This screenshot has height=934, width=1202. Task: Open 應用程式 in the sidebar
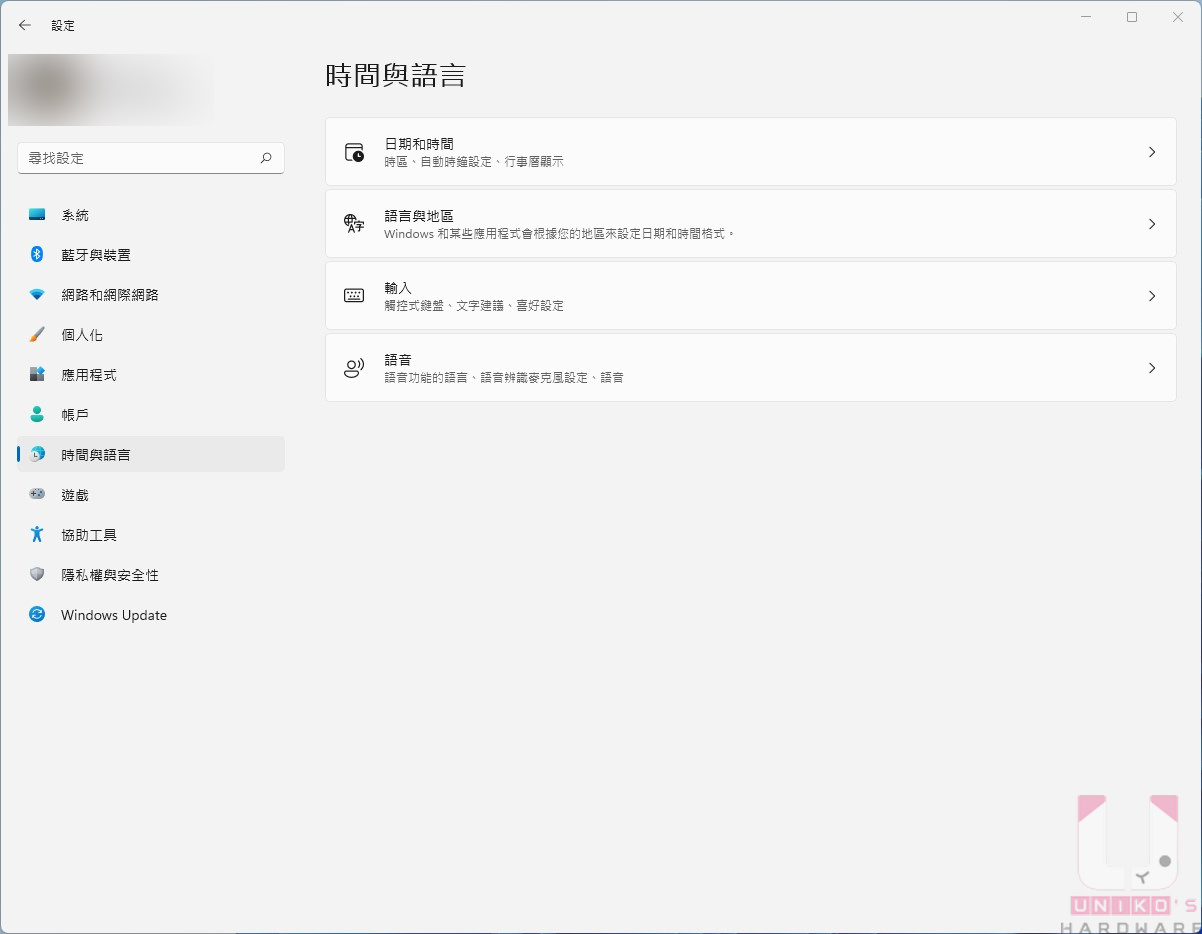pos(151,375)
